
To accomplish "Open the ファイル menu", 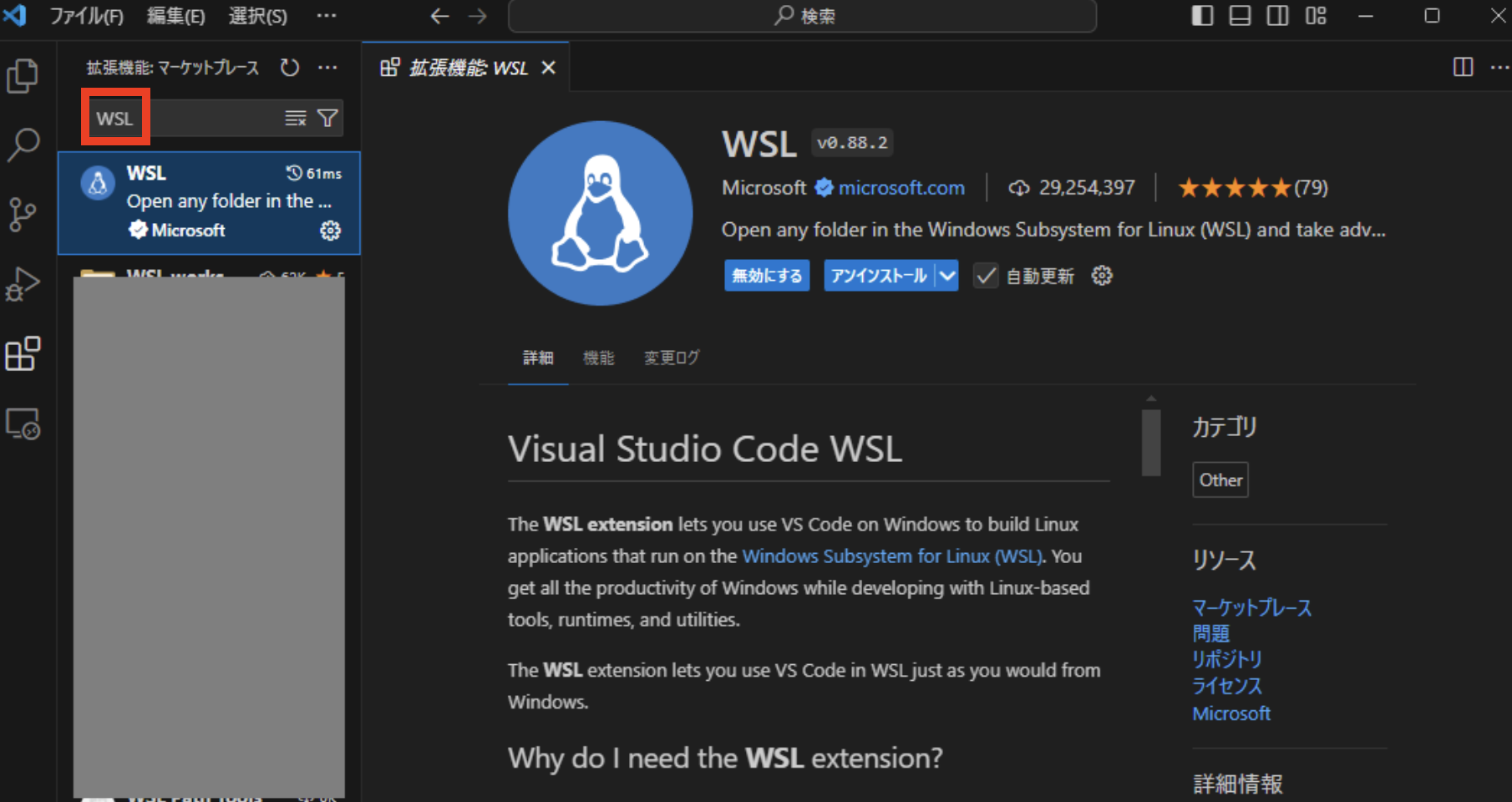I will 86,16.
